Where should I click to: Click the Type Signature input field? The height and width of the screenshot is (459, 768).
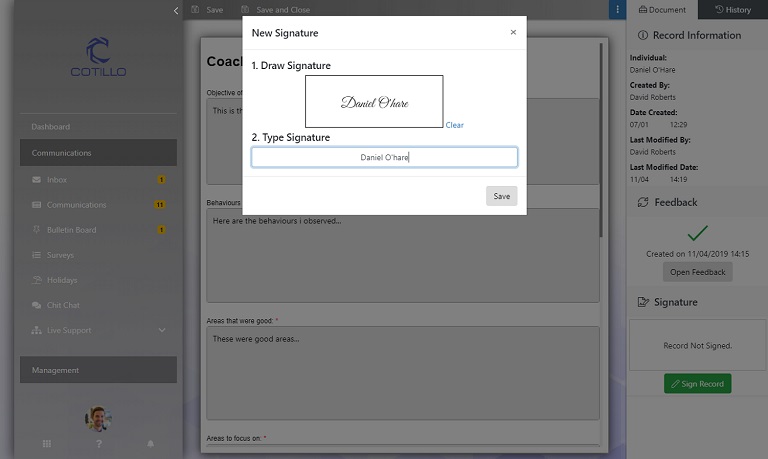[384, 157]
